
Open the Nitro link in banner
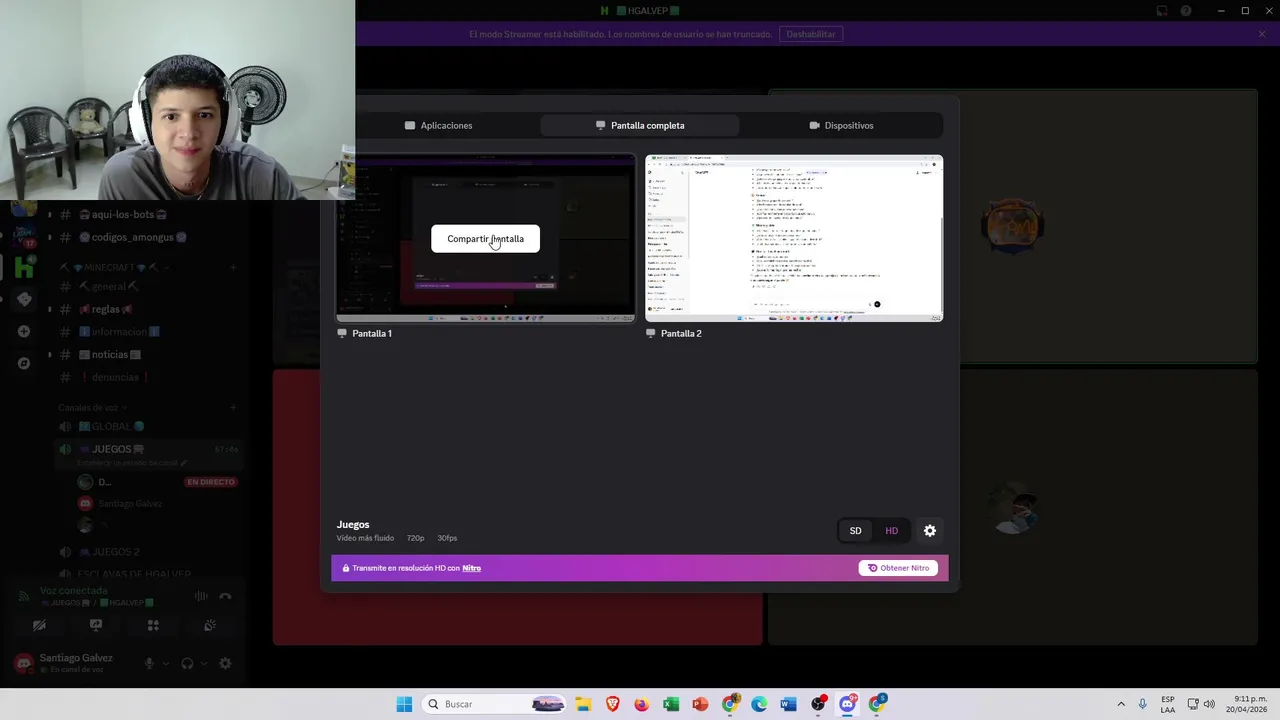click(472, 568)
